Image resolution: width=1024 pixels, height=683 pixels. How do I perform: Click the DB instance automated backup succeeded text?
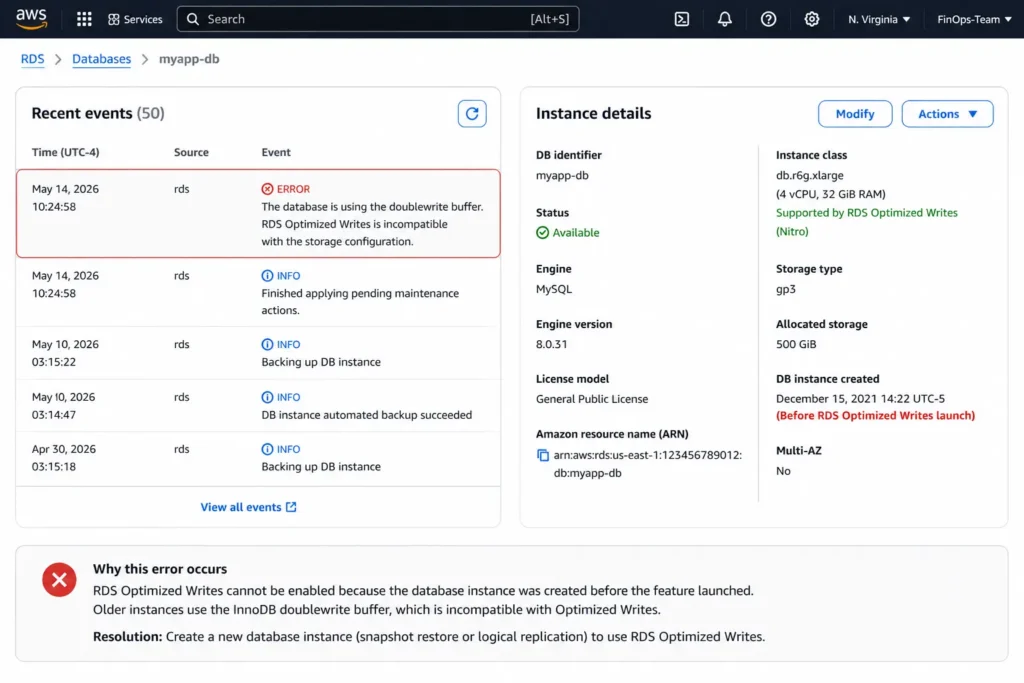[366, 415]
